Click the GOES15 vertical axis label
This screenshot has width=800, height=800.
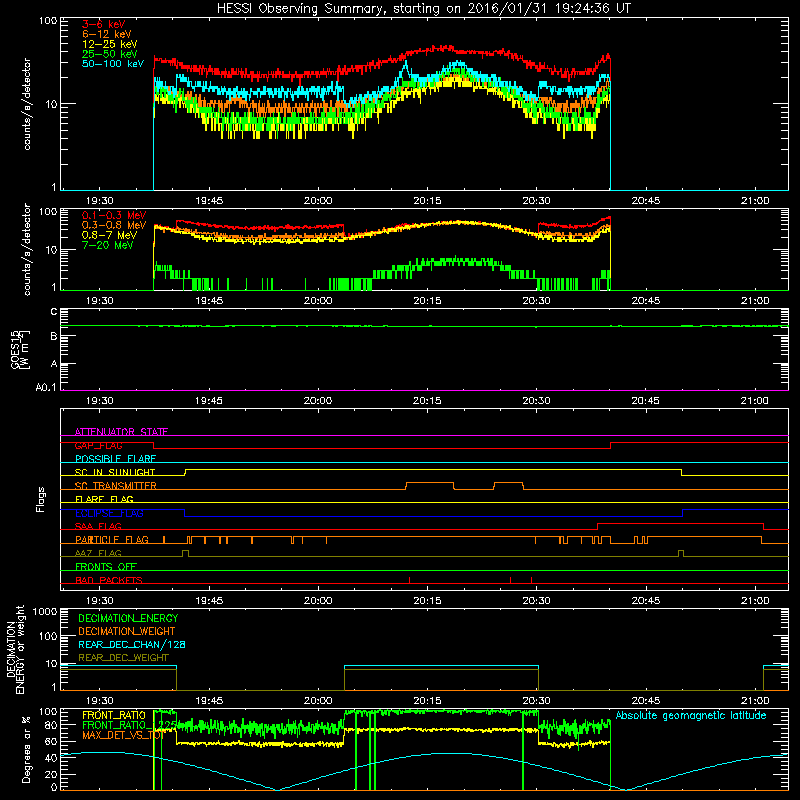click(20, 350)
